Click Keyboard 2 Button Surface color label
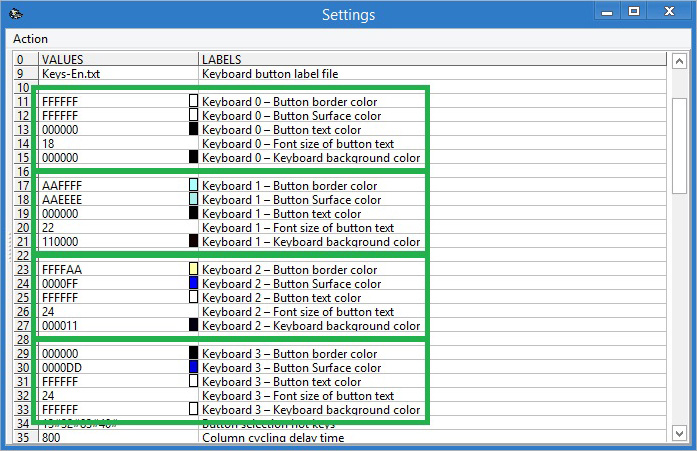The width and height of the screenshot is (697, 451). click(292, 283)
